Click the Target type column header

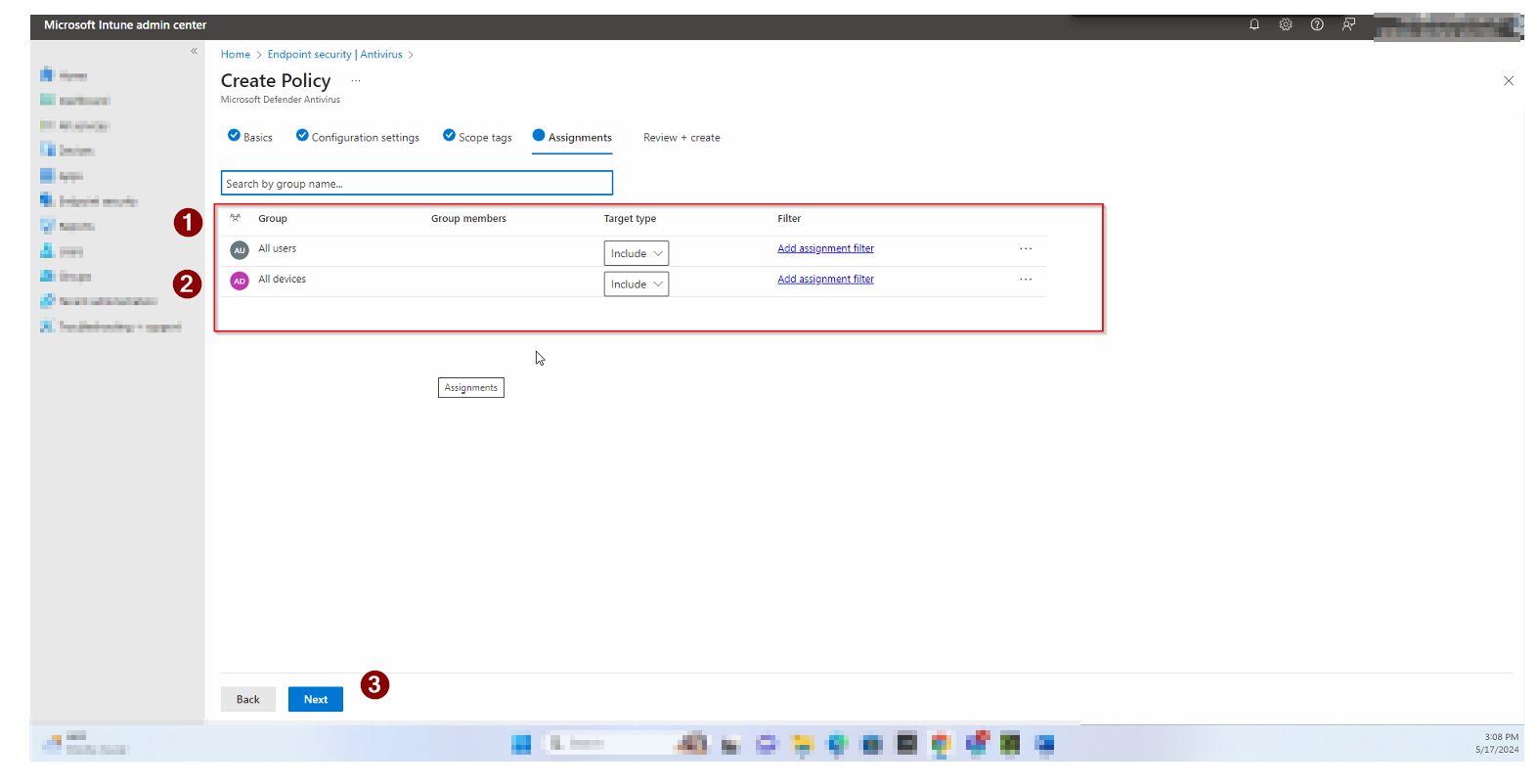click(x=630, y=219)
